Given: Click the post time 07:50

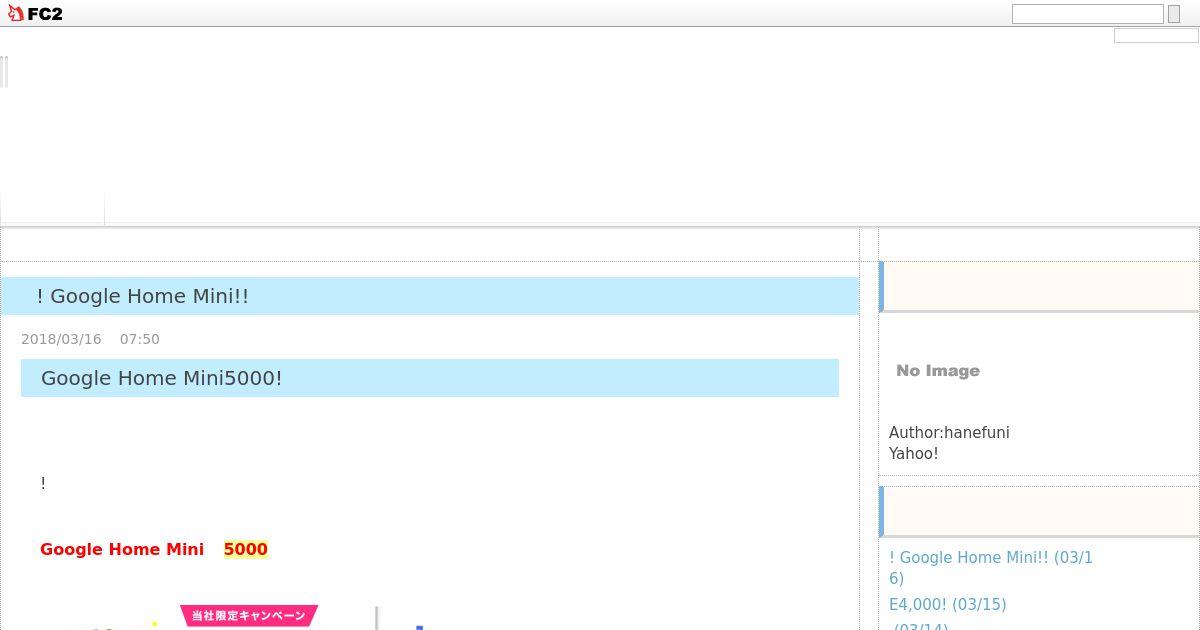Looking at the screenshot, I should [x=140, y=339].
